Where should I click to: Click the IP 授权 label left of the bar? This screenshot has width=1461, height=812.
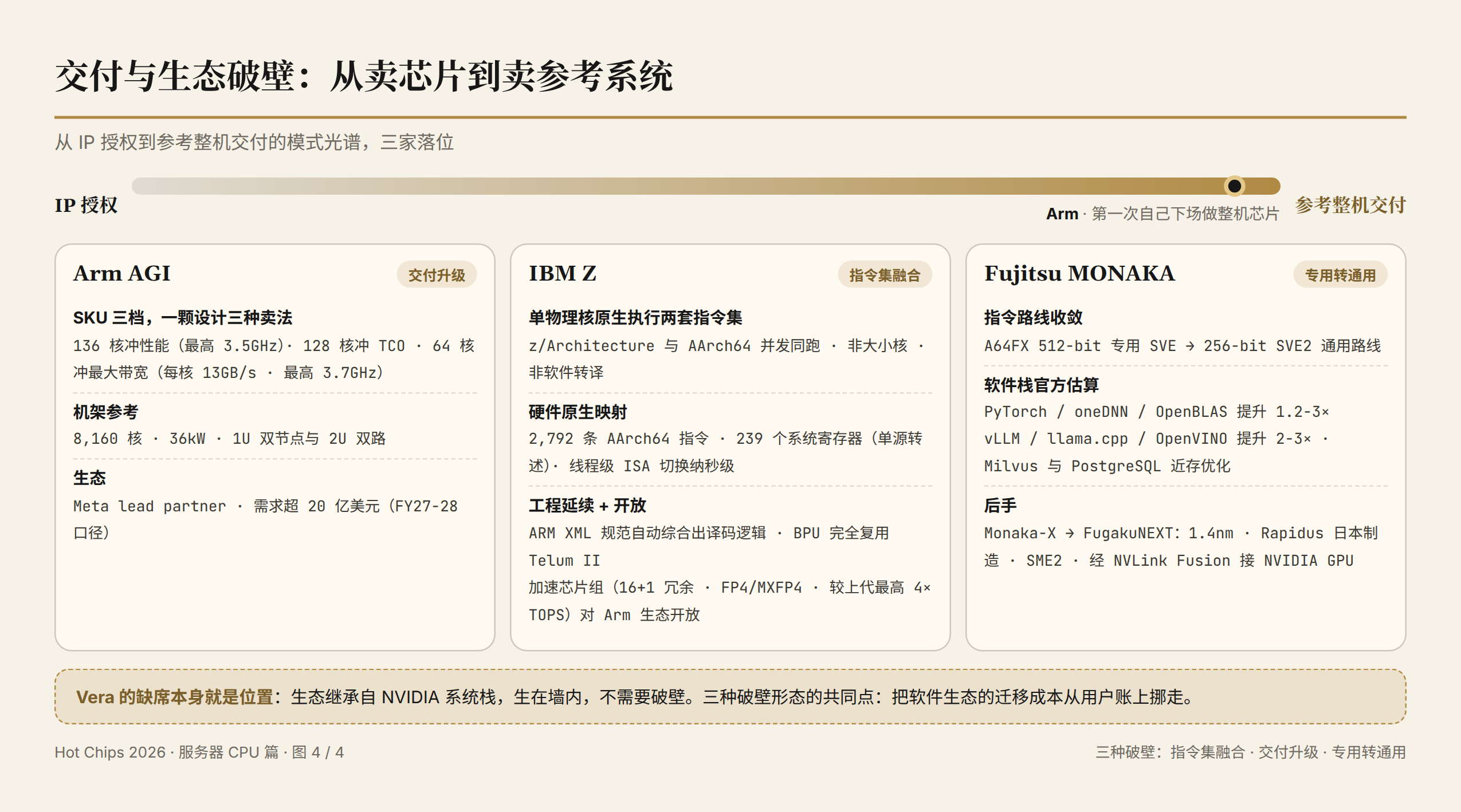86,205
